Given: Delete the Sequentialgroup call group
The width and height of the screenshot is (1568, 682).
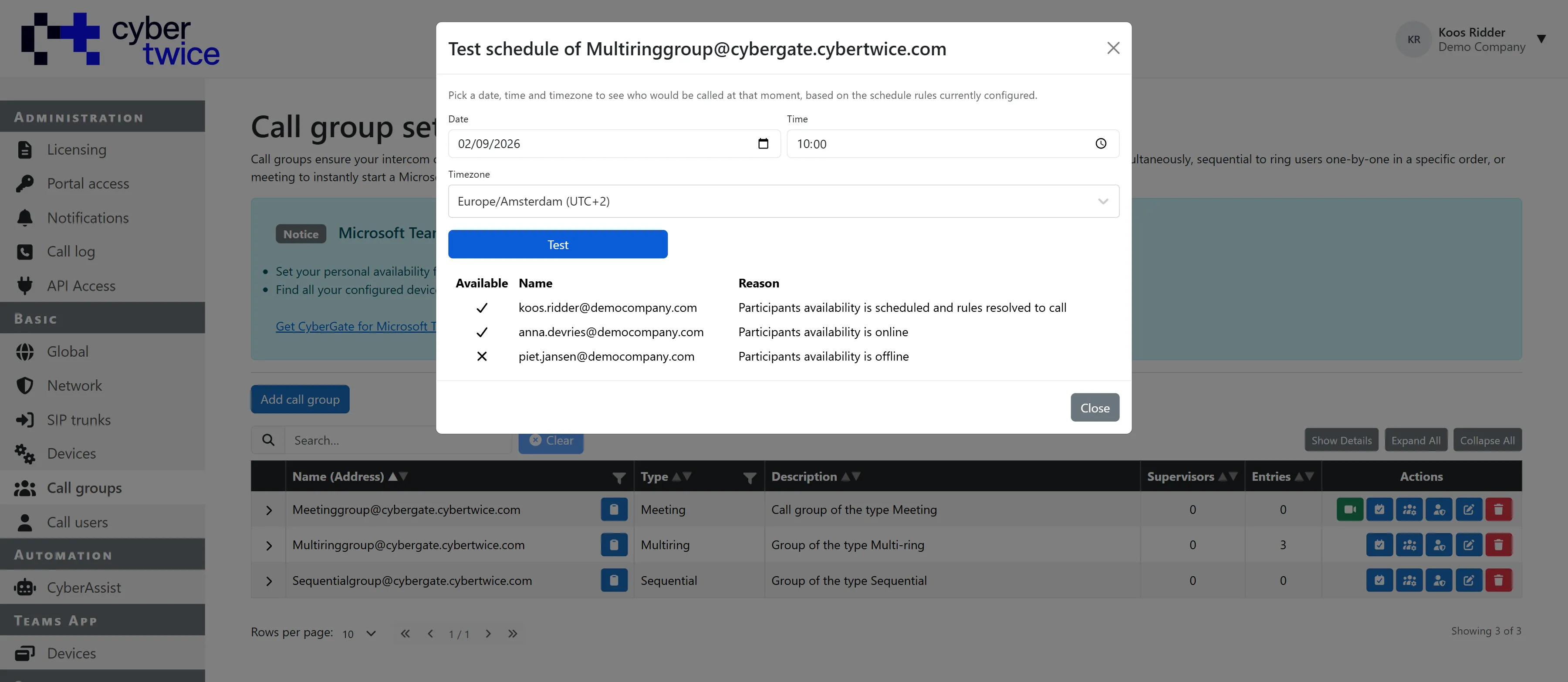Looking at the screenshot, I should pyautogui.click(x=1499, y=581).
